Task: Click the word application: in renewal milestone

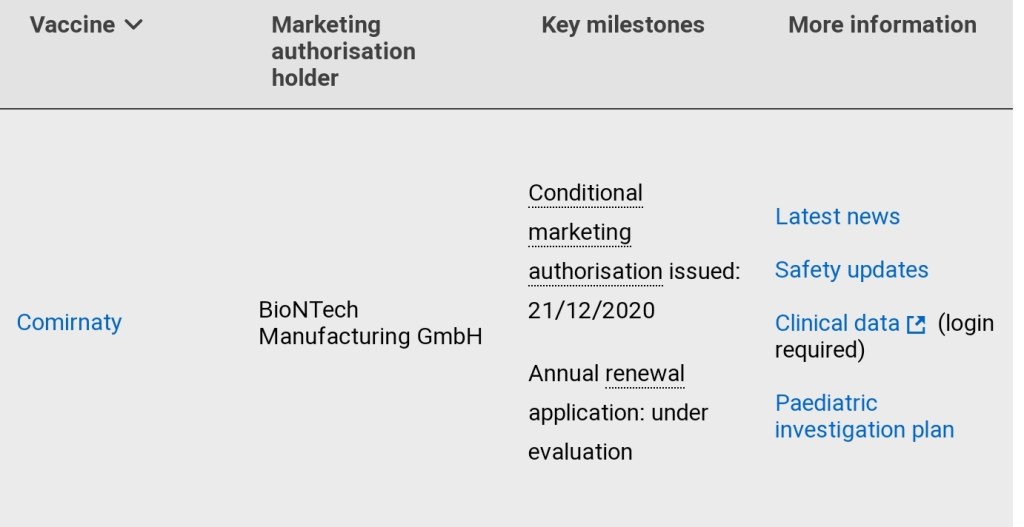Action: (586, 413)
